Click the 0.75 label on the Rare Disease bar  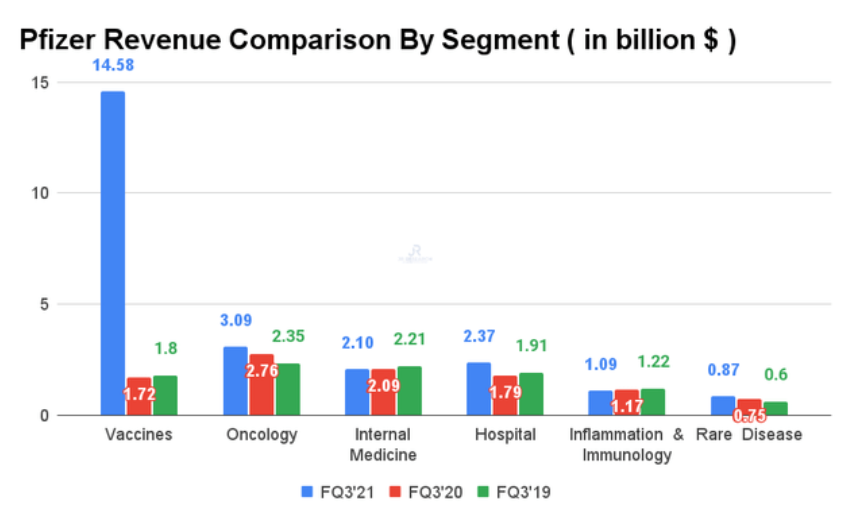(749, 416)
